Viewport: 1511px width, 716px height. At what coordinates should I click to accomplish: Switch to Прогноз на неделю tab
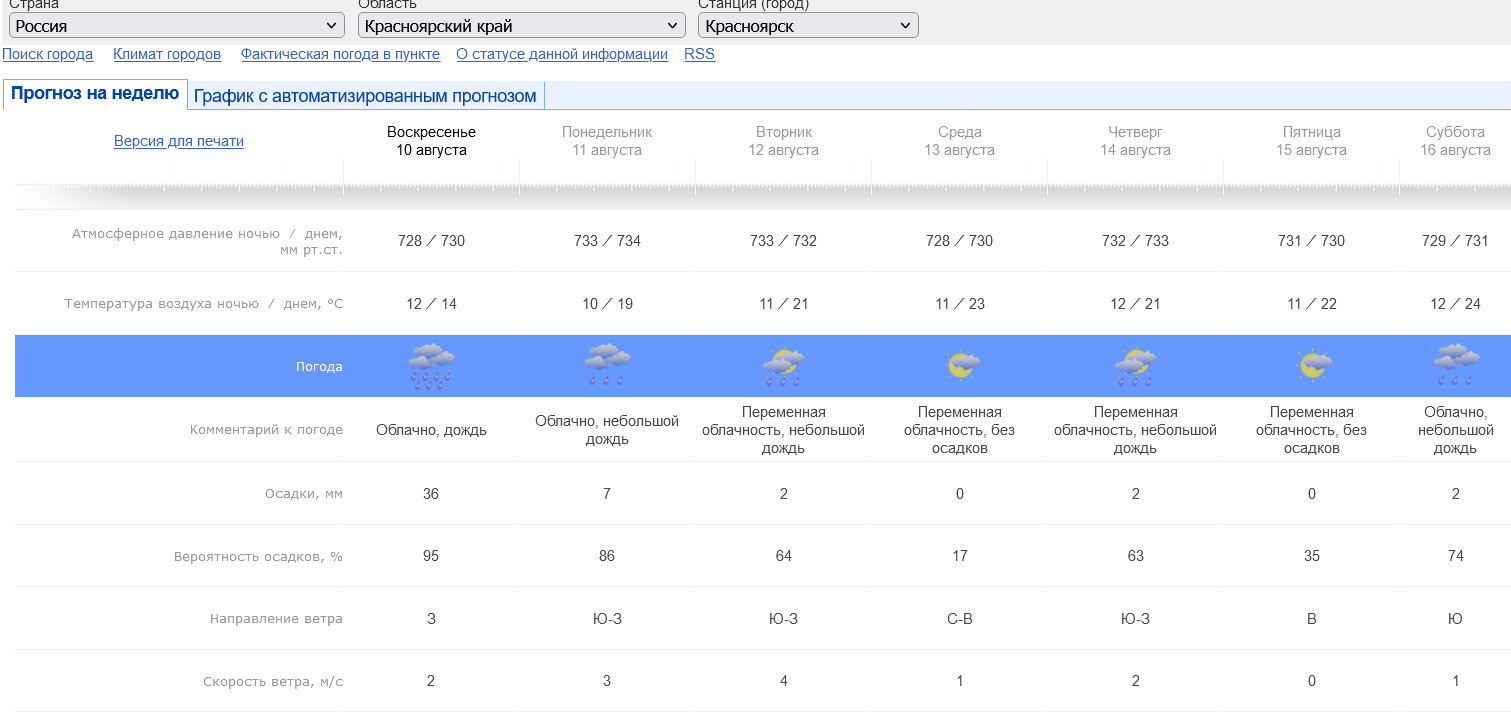[95, 94]
